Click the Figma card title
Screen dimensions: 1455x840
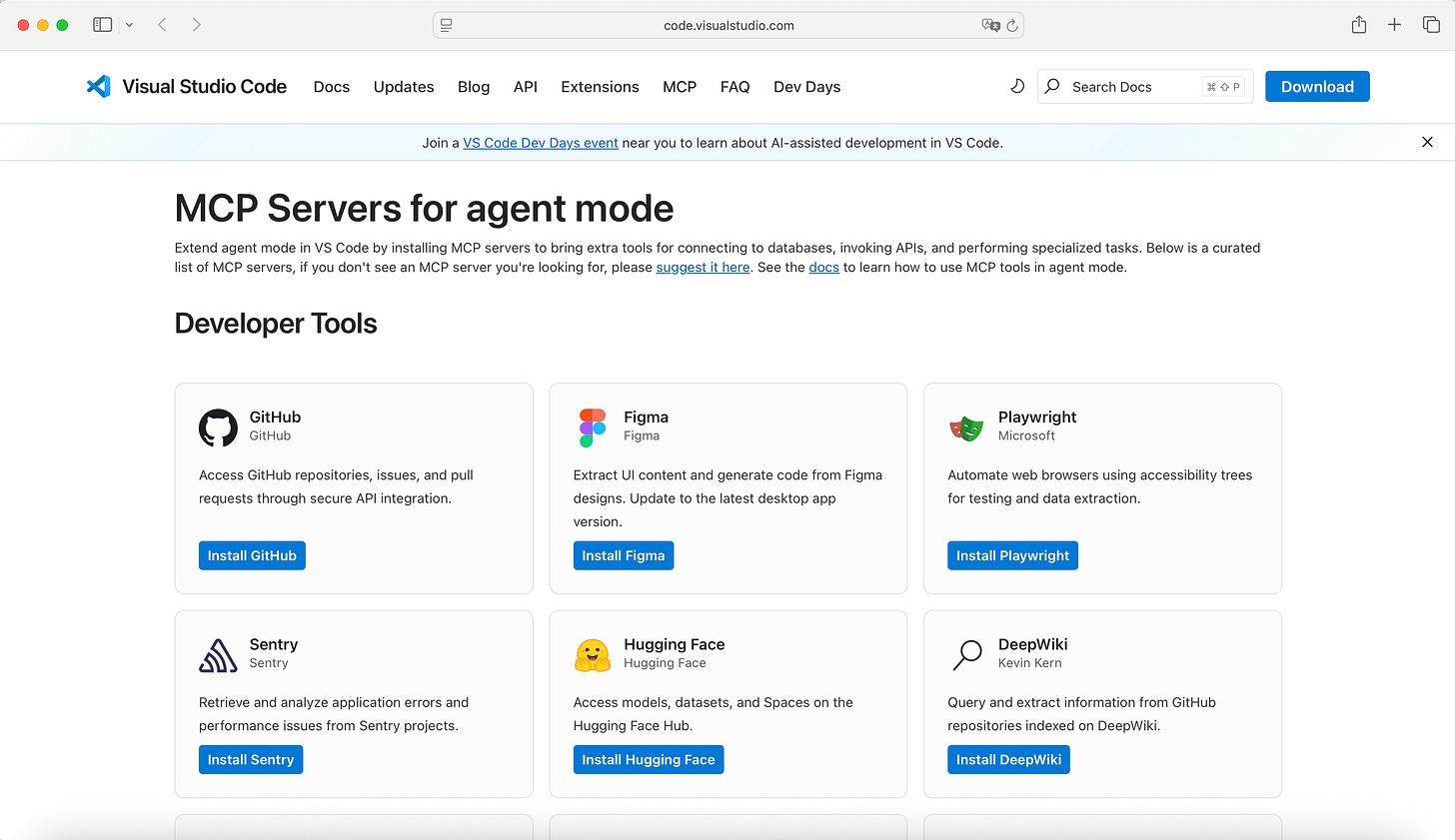[x=646, y=418]
